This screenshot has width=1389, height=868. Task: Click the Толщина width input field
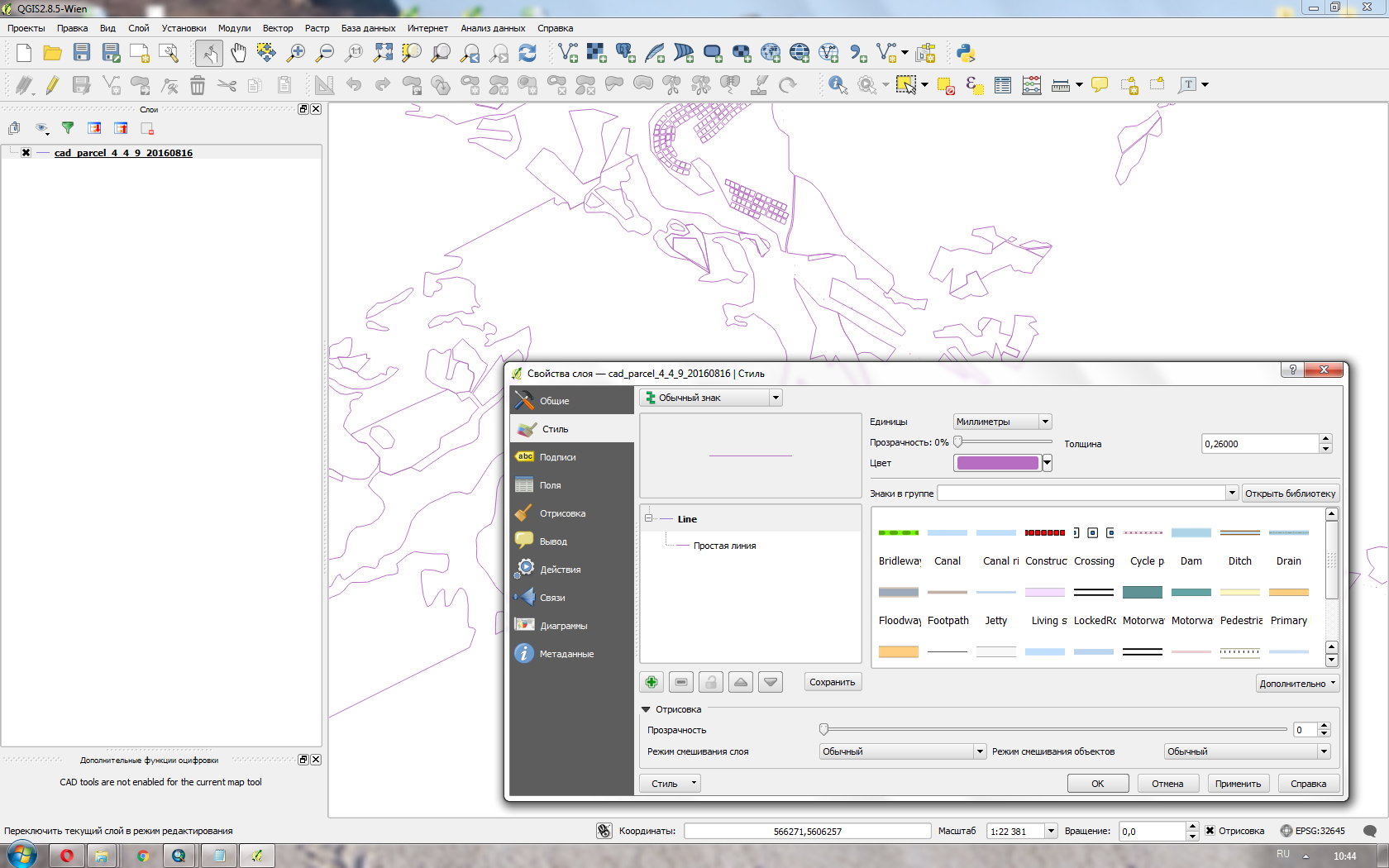pos(1259,444)
